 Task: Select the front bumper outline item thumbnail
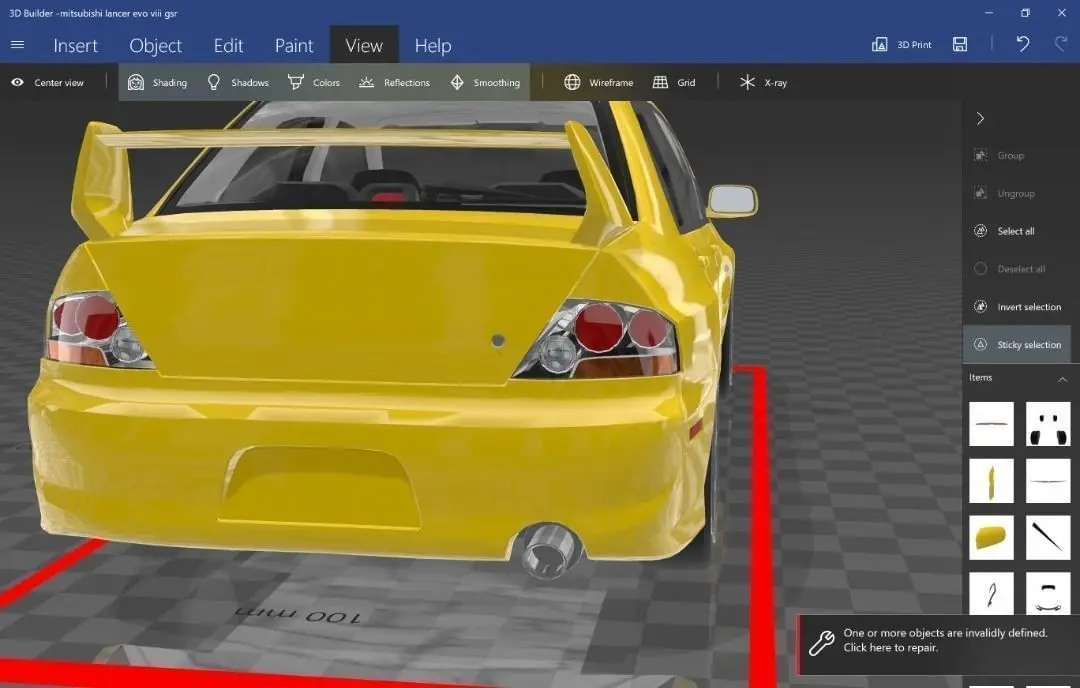1048,593
